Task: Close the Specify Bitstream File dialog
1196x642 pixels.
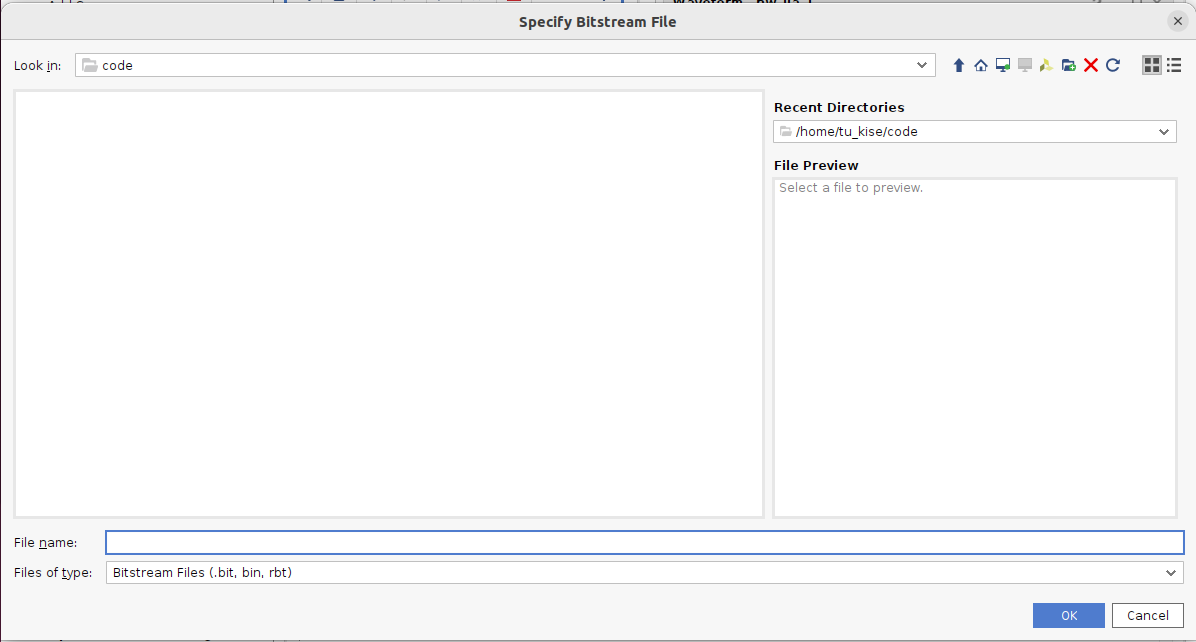Action: coord(1177,21)
